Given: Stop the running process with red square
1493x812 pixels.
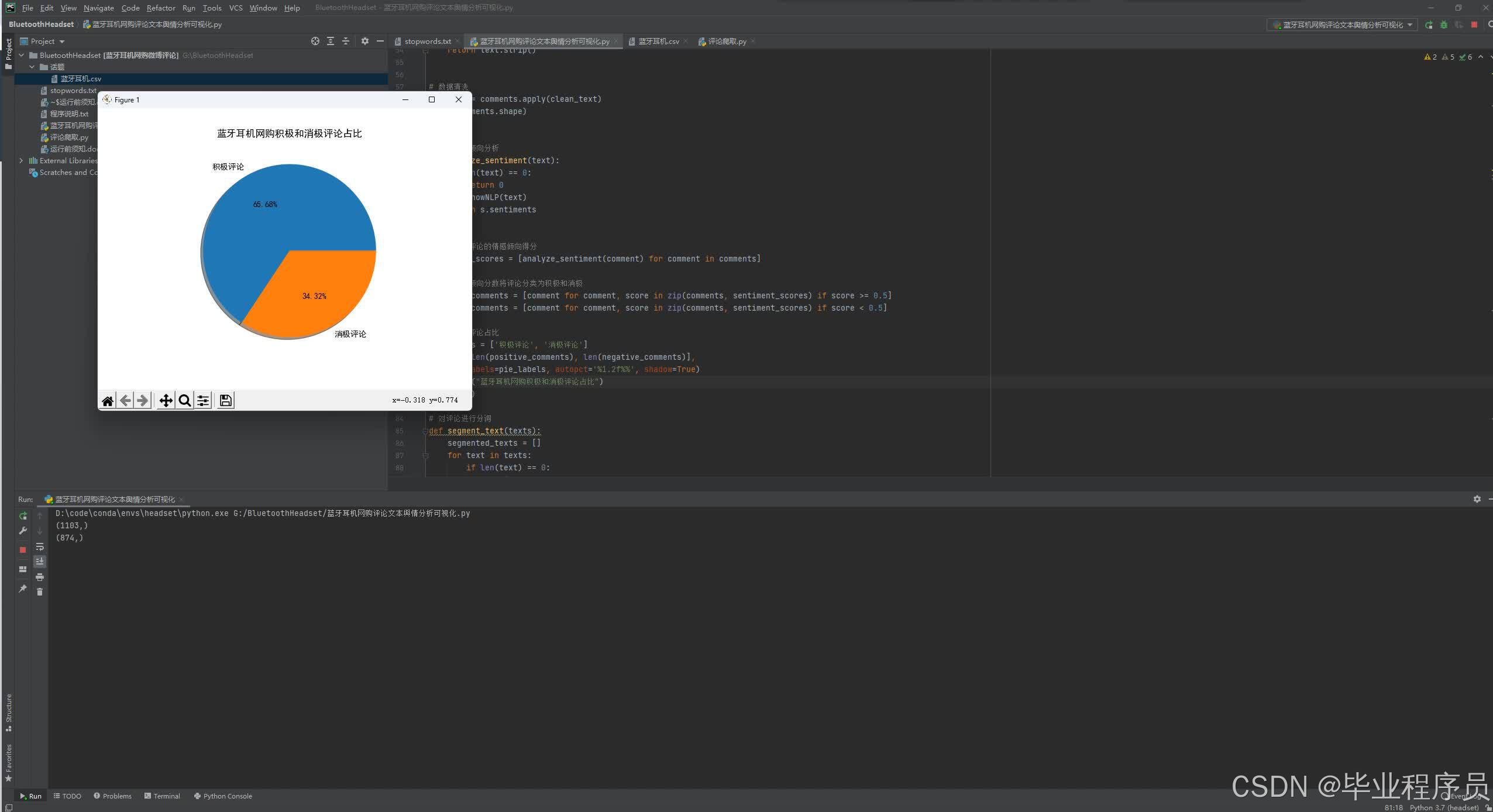Looking at the screenshot, I should click(23, 550).
